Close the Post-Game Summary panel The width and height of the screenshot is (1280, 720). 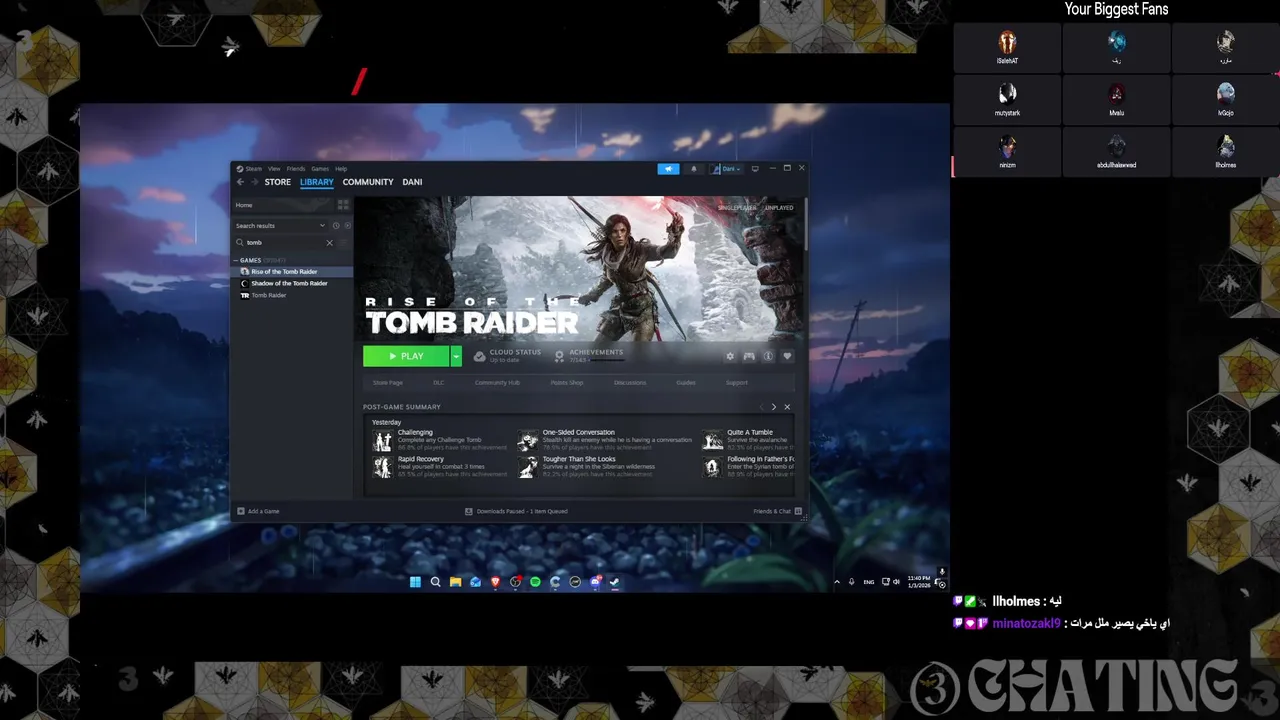[x=787, y=407]
